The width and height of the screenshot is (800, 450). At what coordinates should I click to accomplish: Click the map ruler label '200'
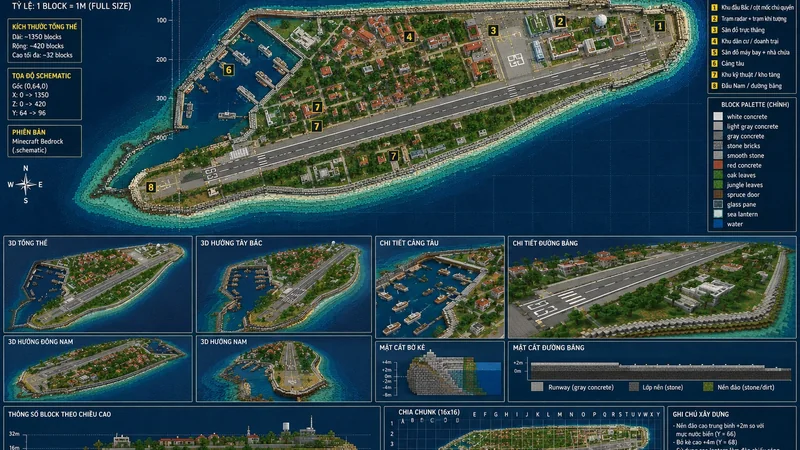pyautogui.click(x=161, y=59)
